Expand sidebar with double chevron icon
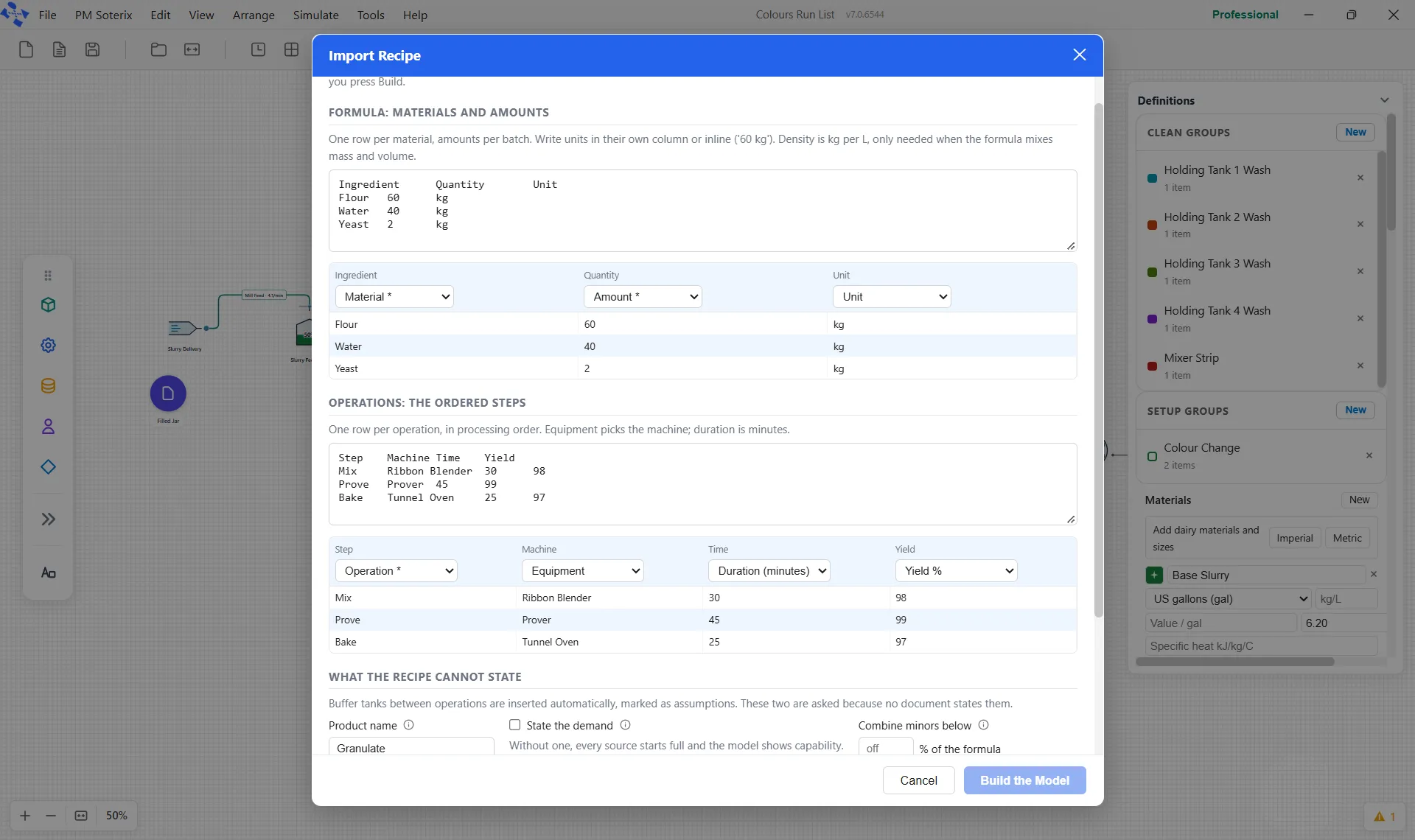Screen dimensions: 1415x840 point(48,519)
